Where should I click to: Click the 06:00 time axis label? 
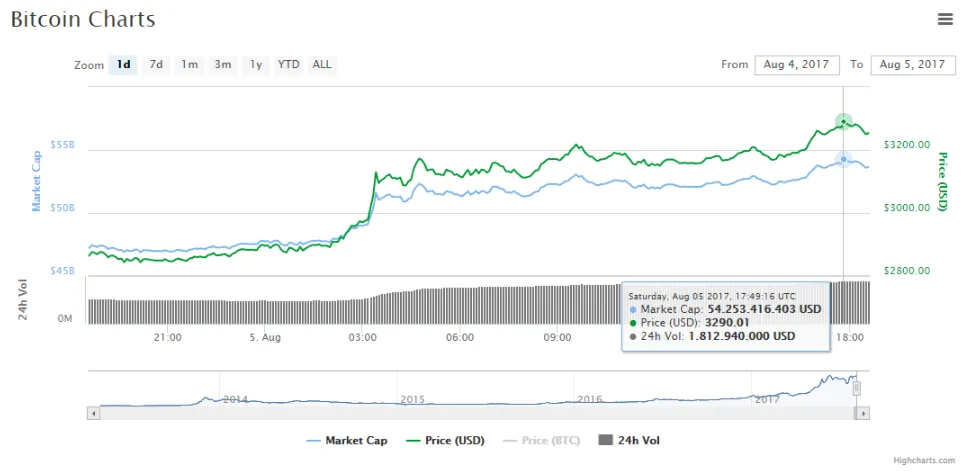tap(459, 337)
